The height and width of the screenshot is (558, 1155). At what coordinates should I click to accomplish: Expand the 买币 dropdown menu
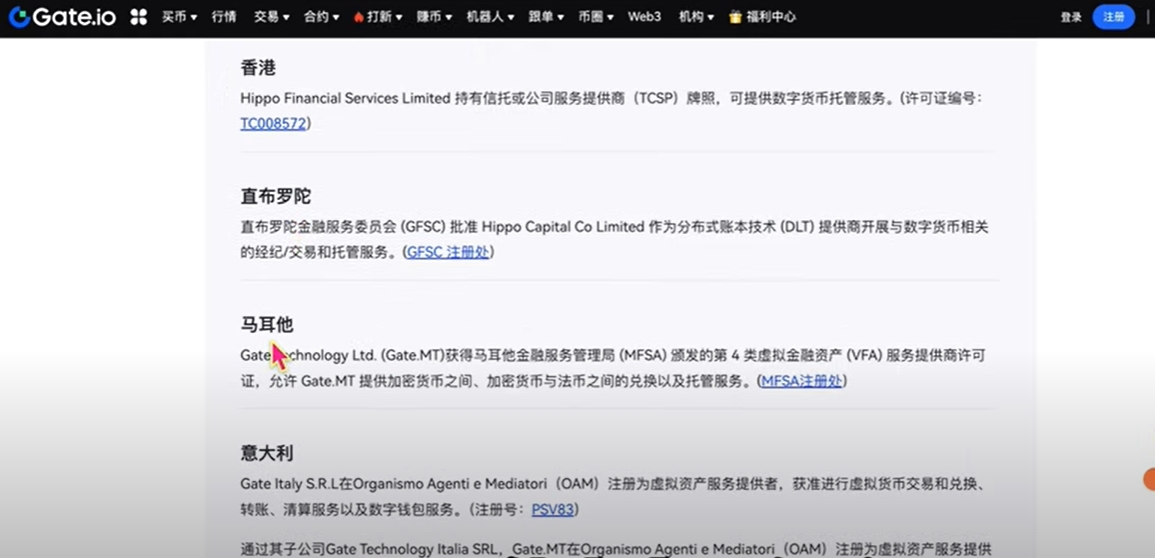179,17
